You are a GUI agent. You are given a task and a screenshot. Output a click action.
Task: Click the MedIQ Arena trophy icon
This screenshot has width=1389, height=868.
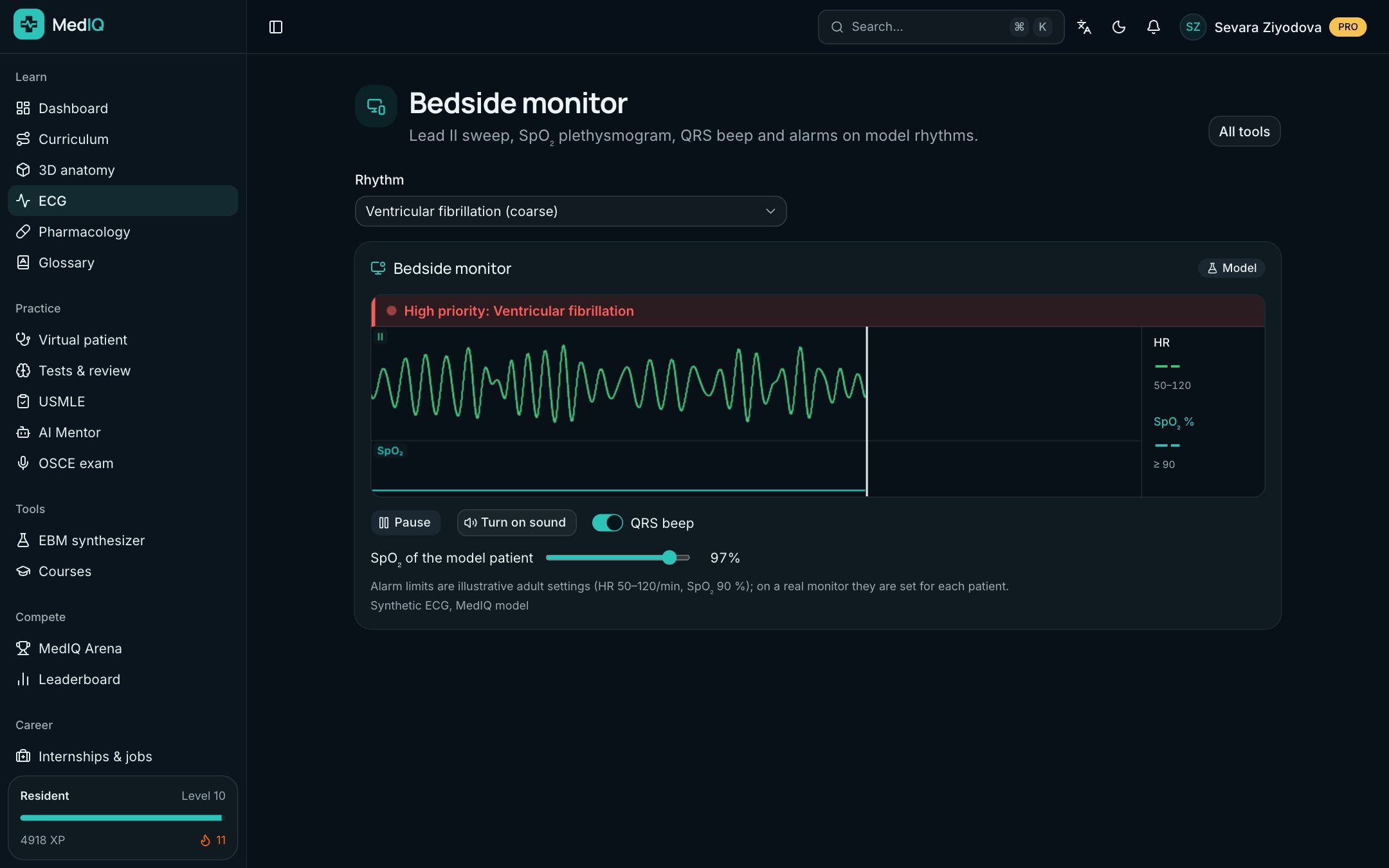(x=23, y=648)
